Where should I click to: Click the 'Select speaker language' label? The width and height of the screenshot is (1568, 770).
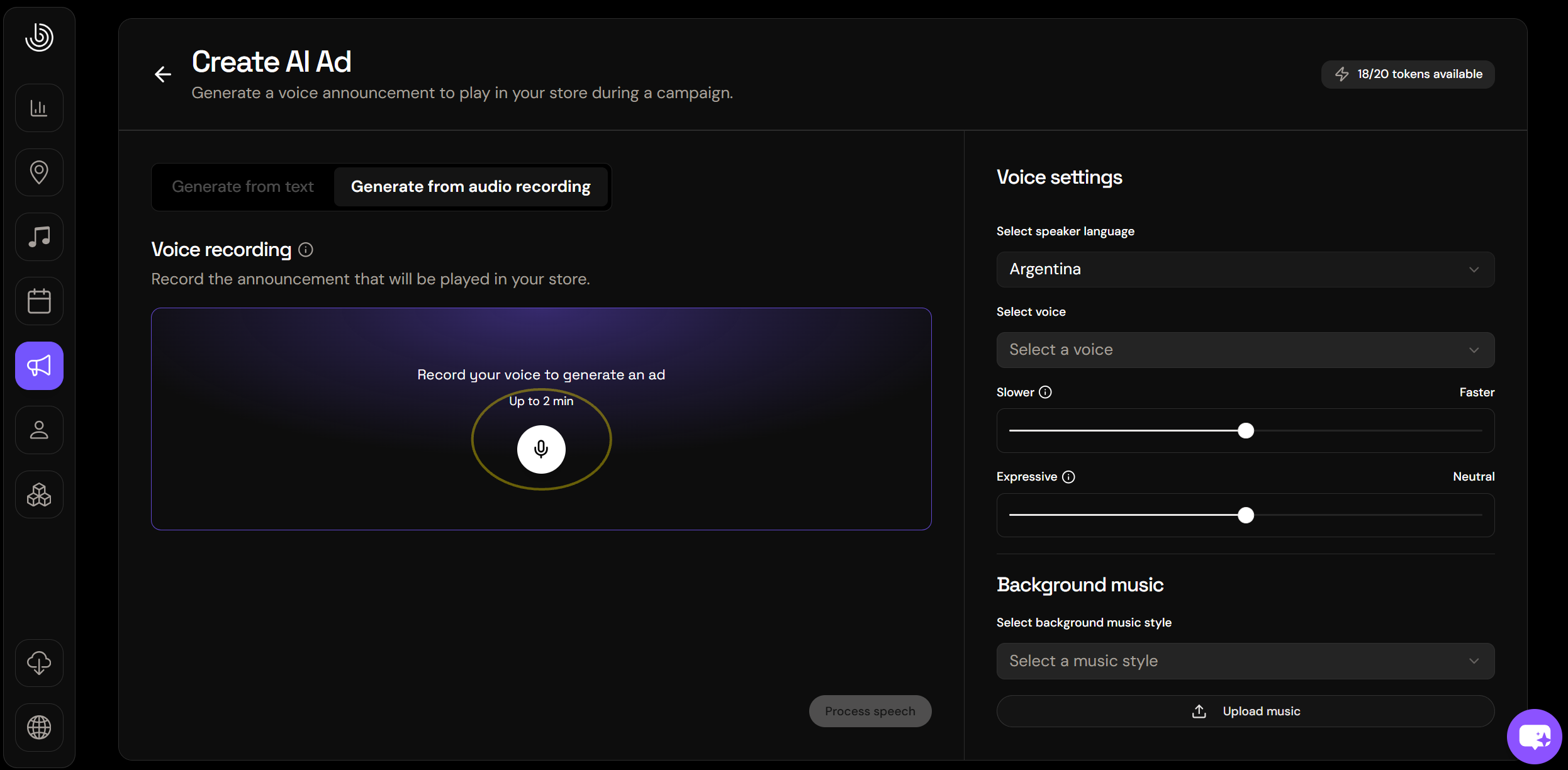pos(1065,232)
